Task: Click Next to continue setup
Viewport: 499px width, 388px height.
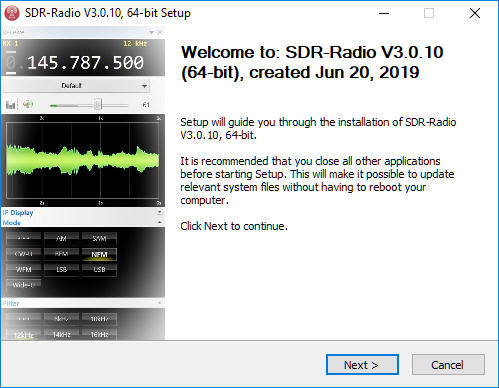Action: point(362,365)
